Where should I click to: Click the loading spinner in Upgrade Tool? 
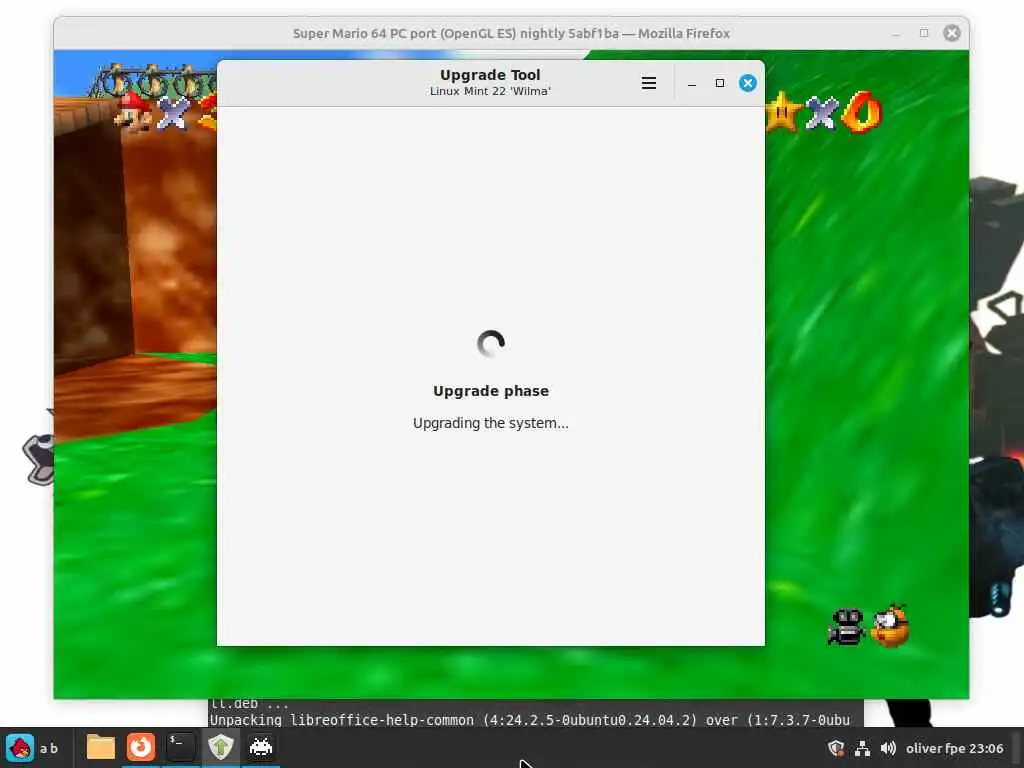tap(491, 344)
